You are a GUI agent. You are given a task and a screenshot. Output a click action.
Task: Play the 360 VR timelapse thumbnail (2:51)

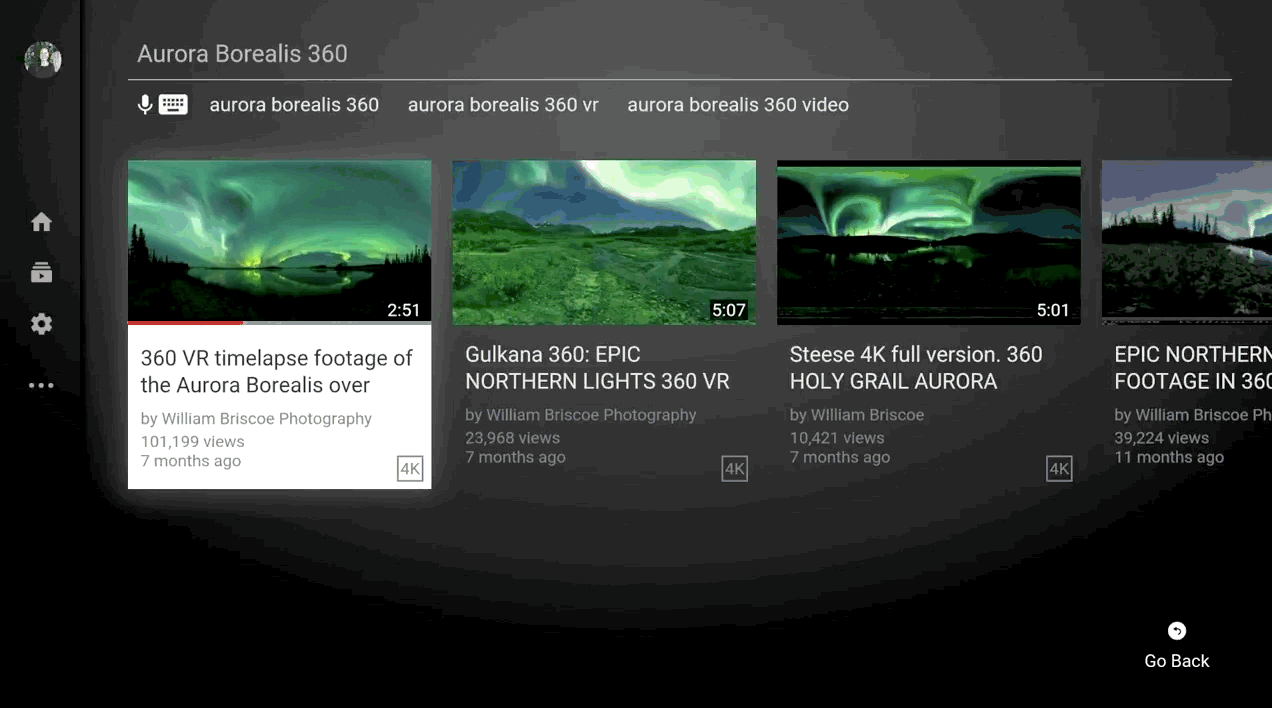pyautogui.click(x=280, y=241)
